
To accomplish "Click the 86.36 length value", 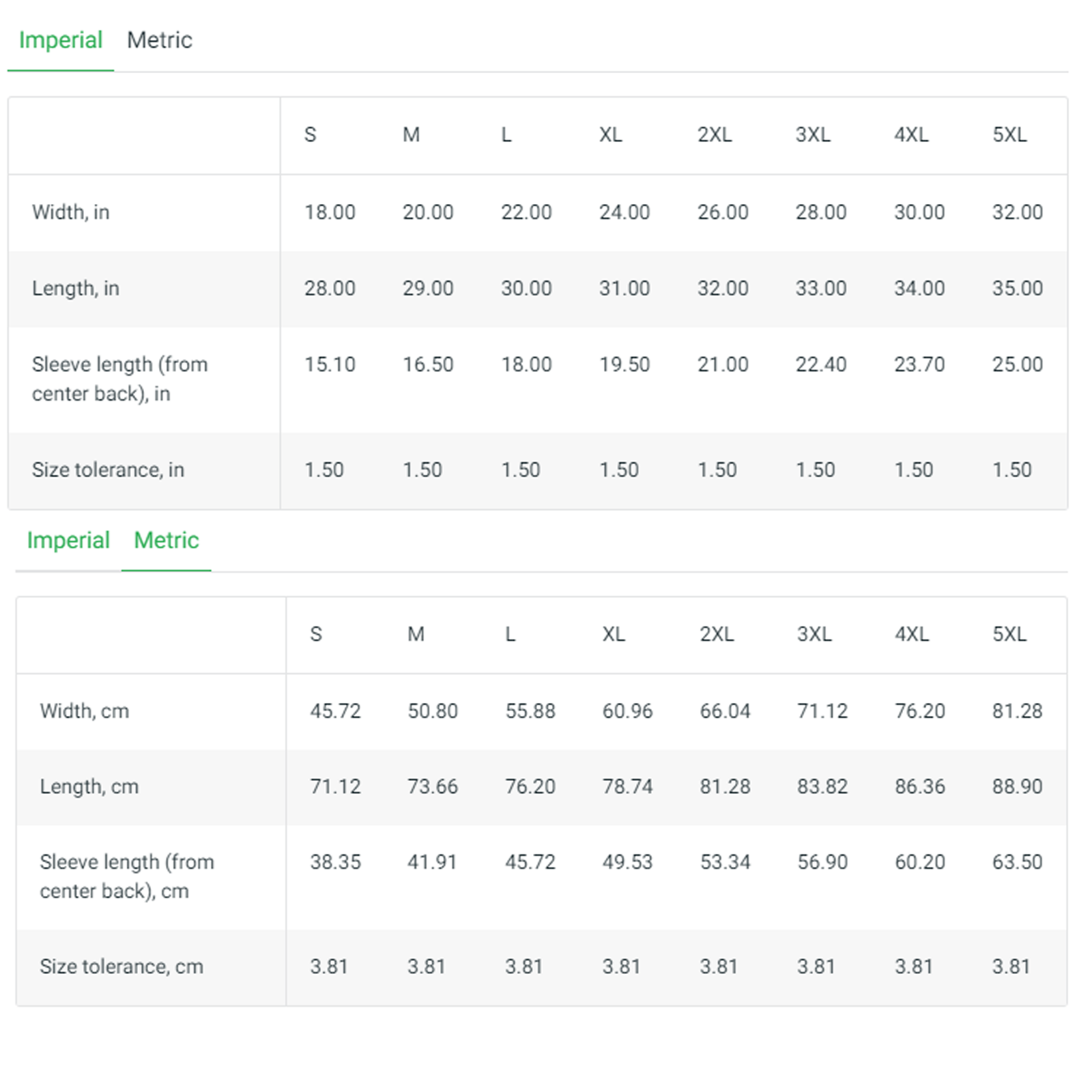I will click(x=920, y=787).
